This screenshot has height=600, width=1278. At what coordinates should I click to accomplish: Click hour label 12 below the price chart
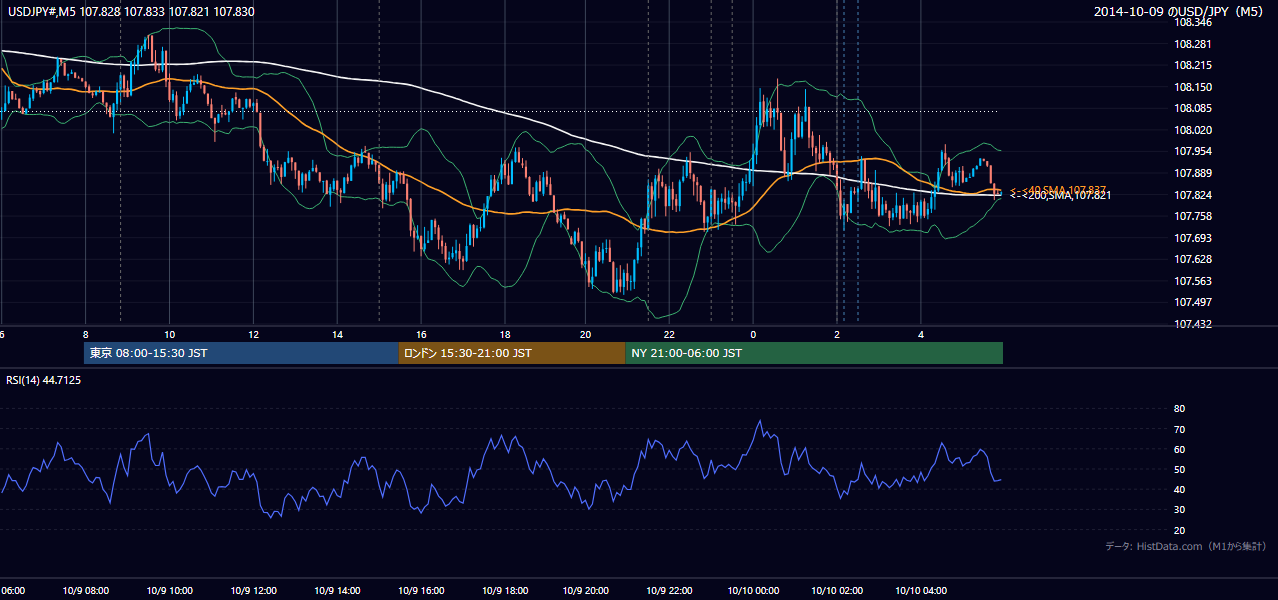[253, 334]
